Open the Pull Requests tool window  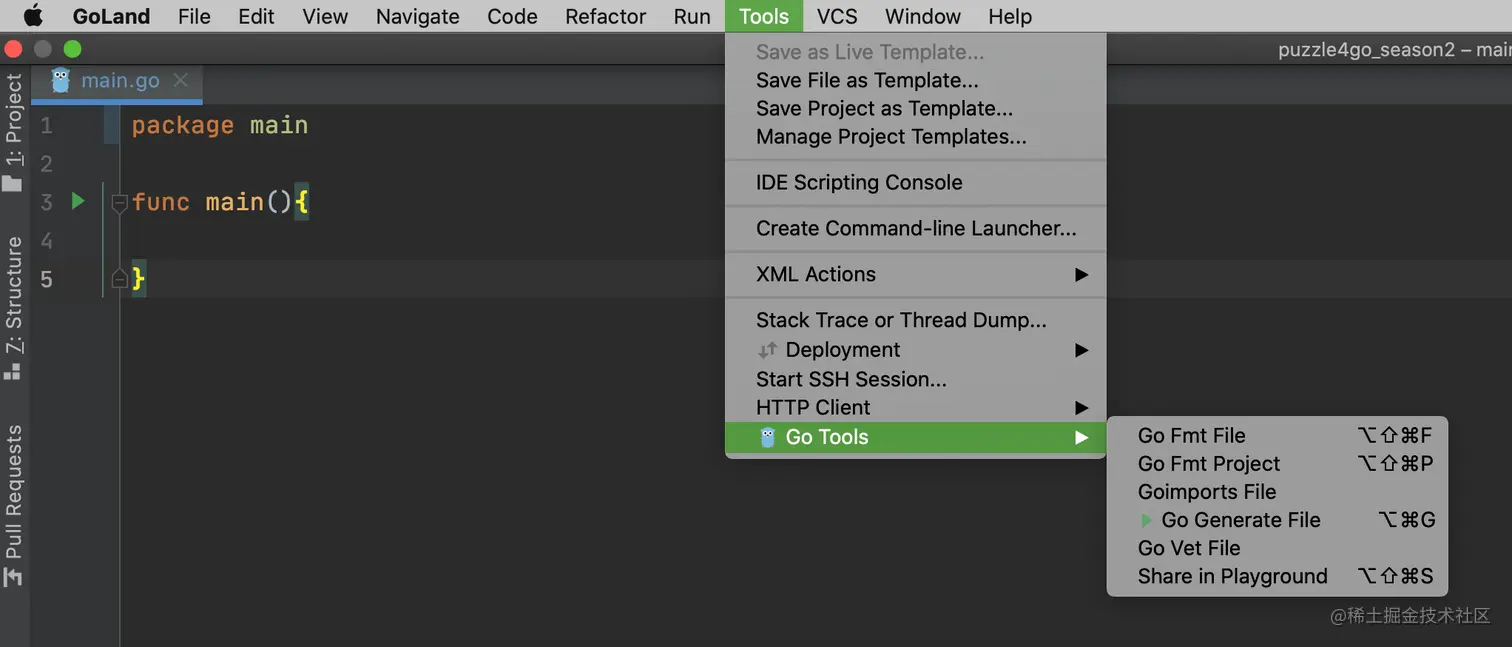click(x=13, y=505)
